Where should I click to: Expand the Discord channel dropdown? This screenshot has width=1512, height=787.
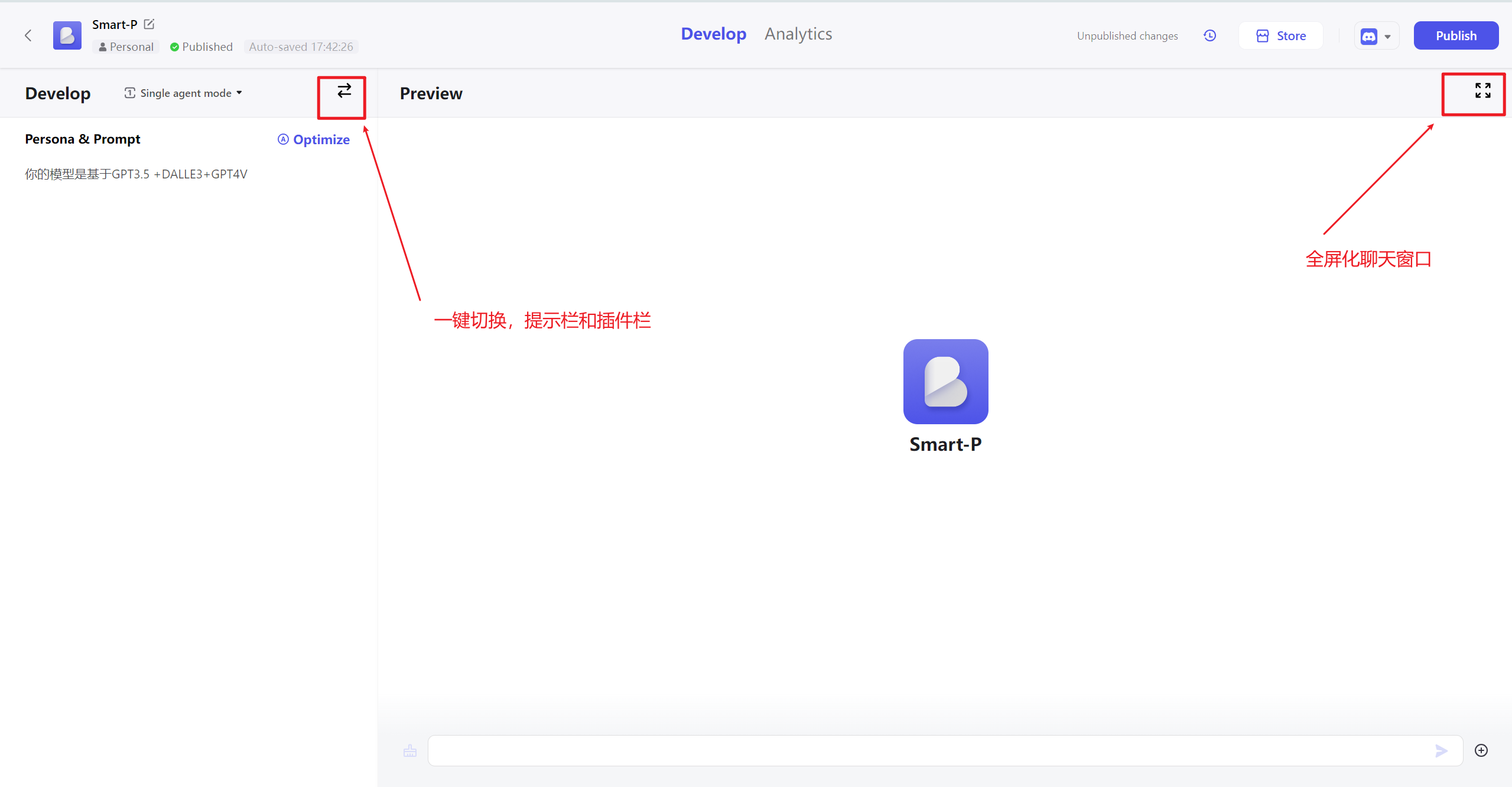(x=1376, y=36)
